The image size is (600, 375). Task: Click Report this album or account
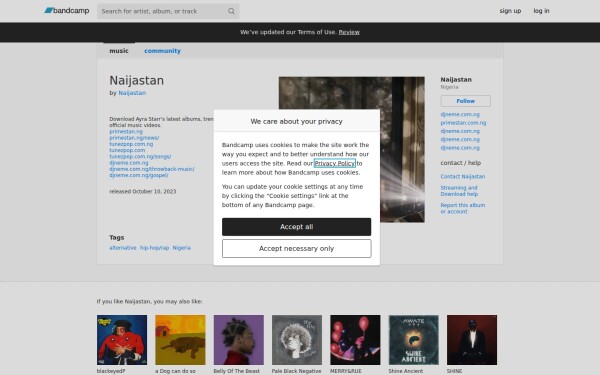click(463, 208)
